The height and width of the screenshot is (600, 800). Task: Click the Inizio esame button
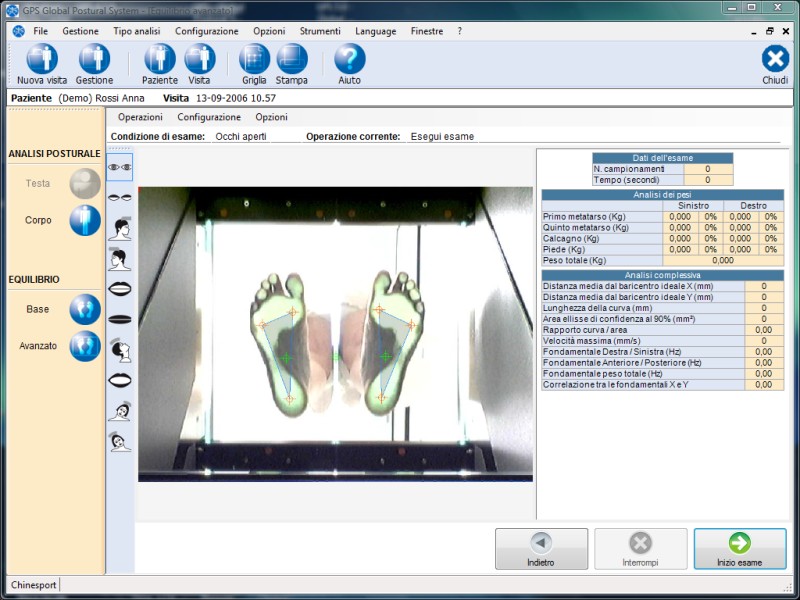coord(739,549)
